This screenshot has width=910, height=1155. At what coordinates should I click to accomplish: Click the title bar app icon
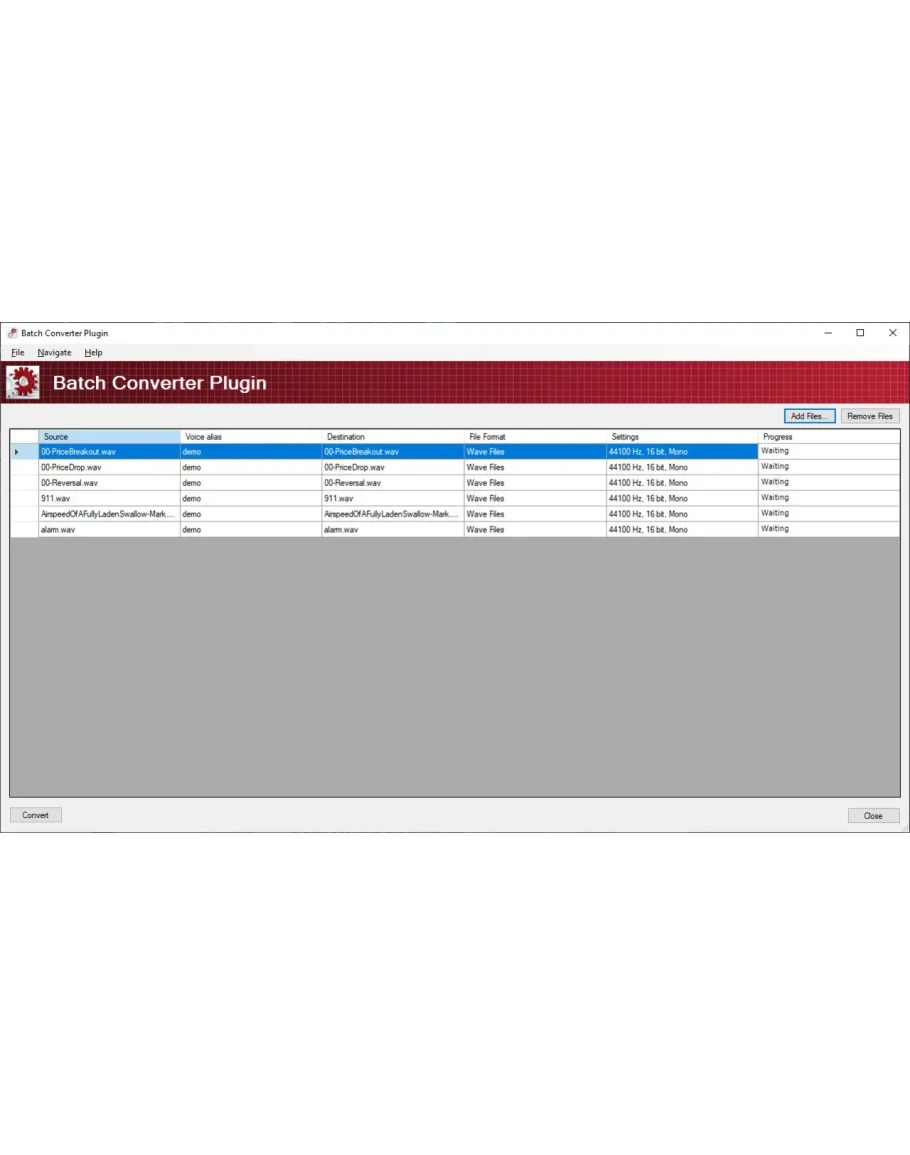click(x=12, y=333)
